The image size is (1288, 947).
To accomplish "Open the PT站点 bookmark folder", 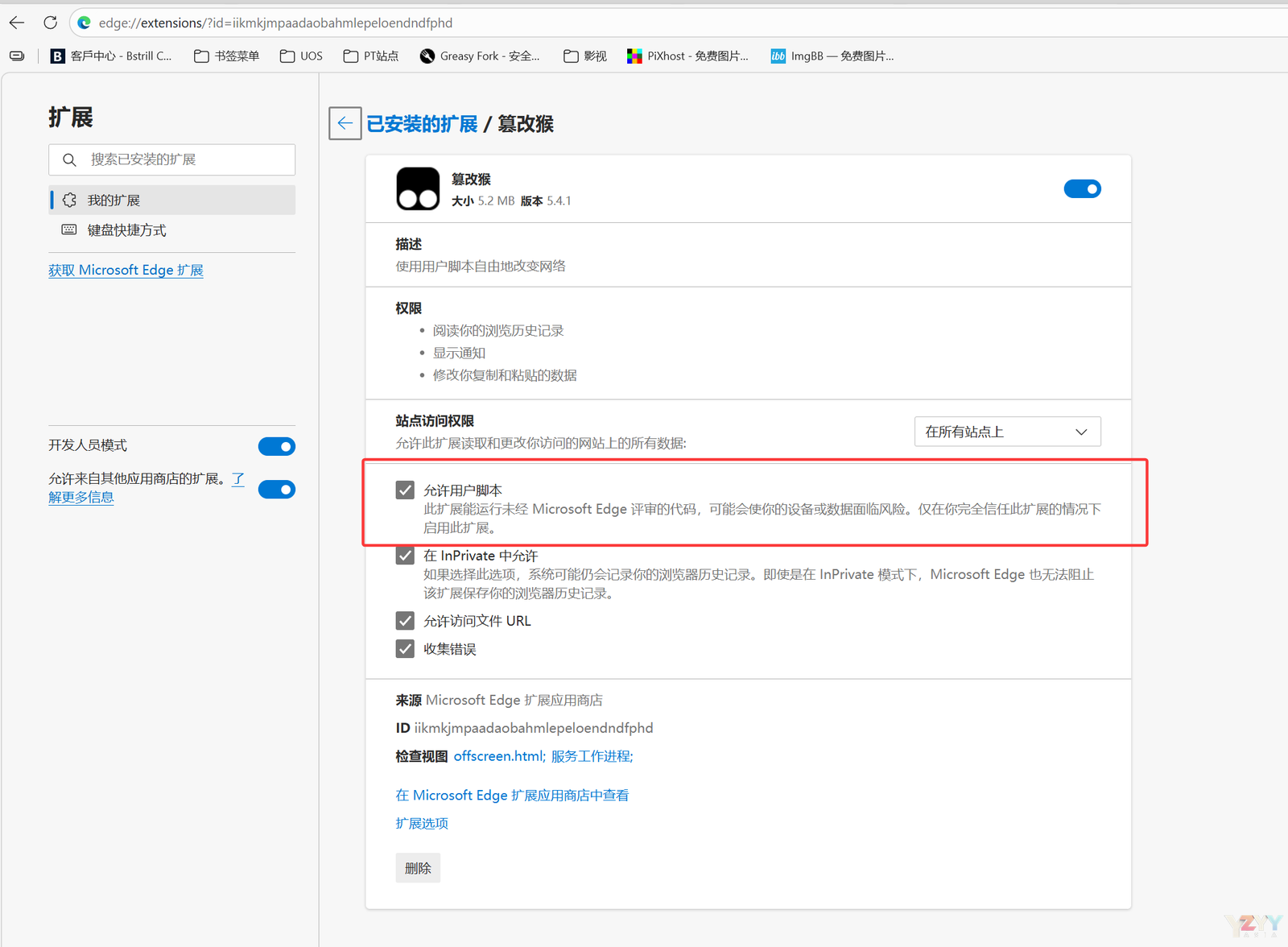I will tap(371, 56).
